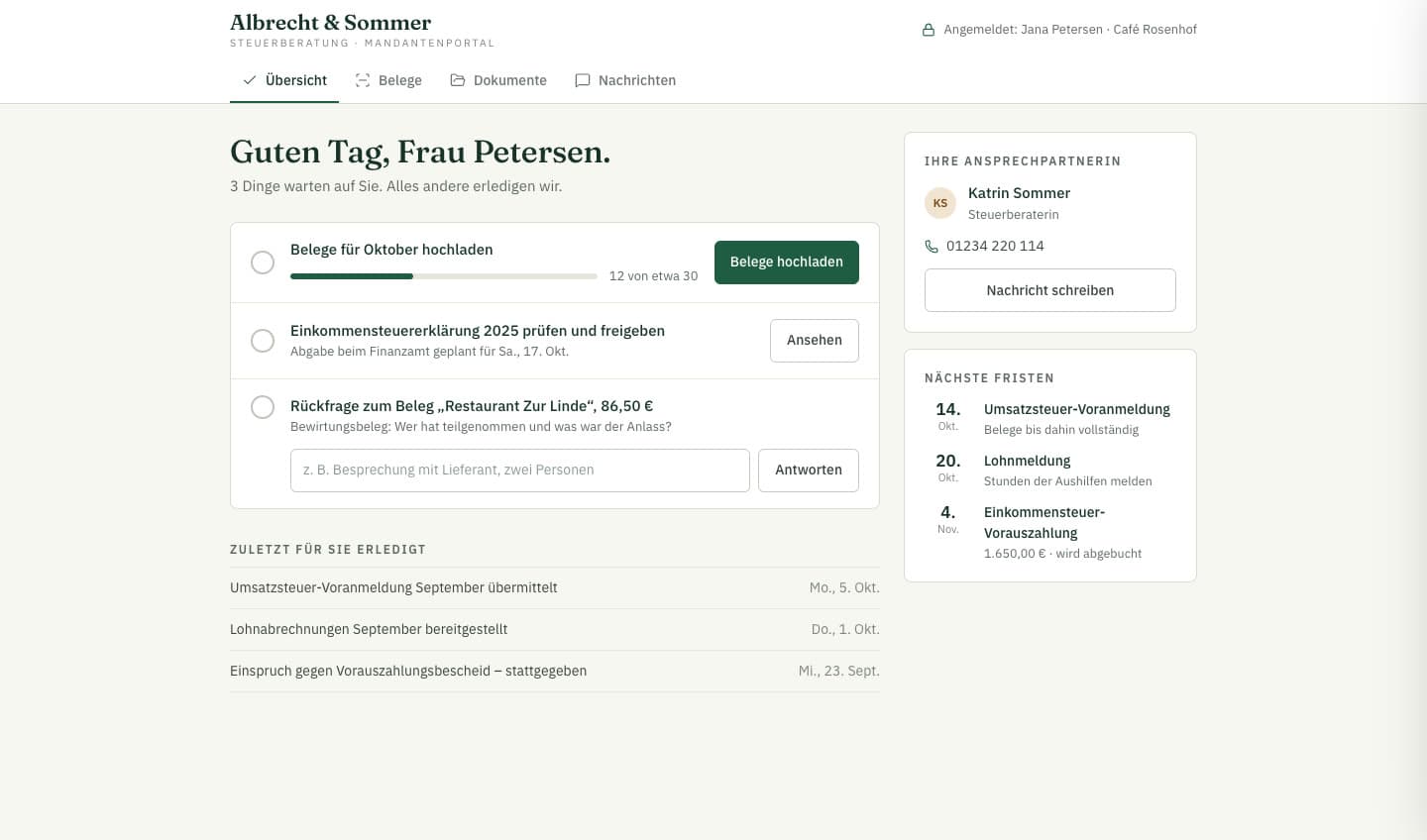The width and height of the screenshot is (1427, 840).
Task: Click 'Angemeldet: Jana Petersen · Café Rosenhof'
Action: click(x=1070, y=30)
